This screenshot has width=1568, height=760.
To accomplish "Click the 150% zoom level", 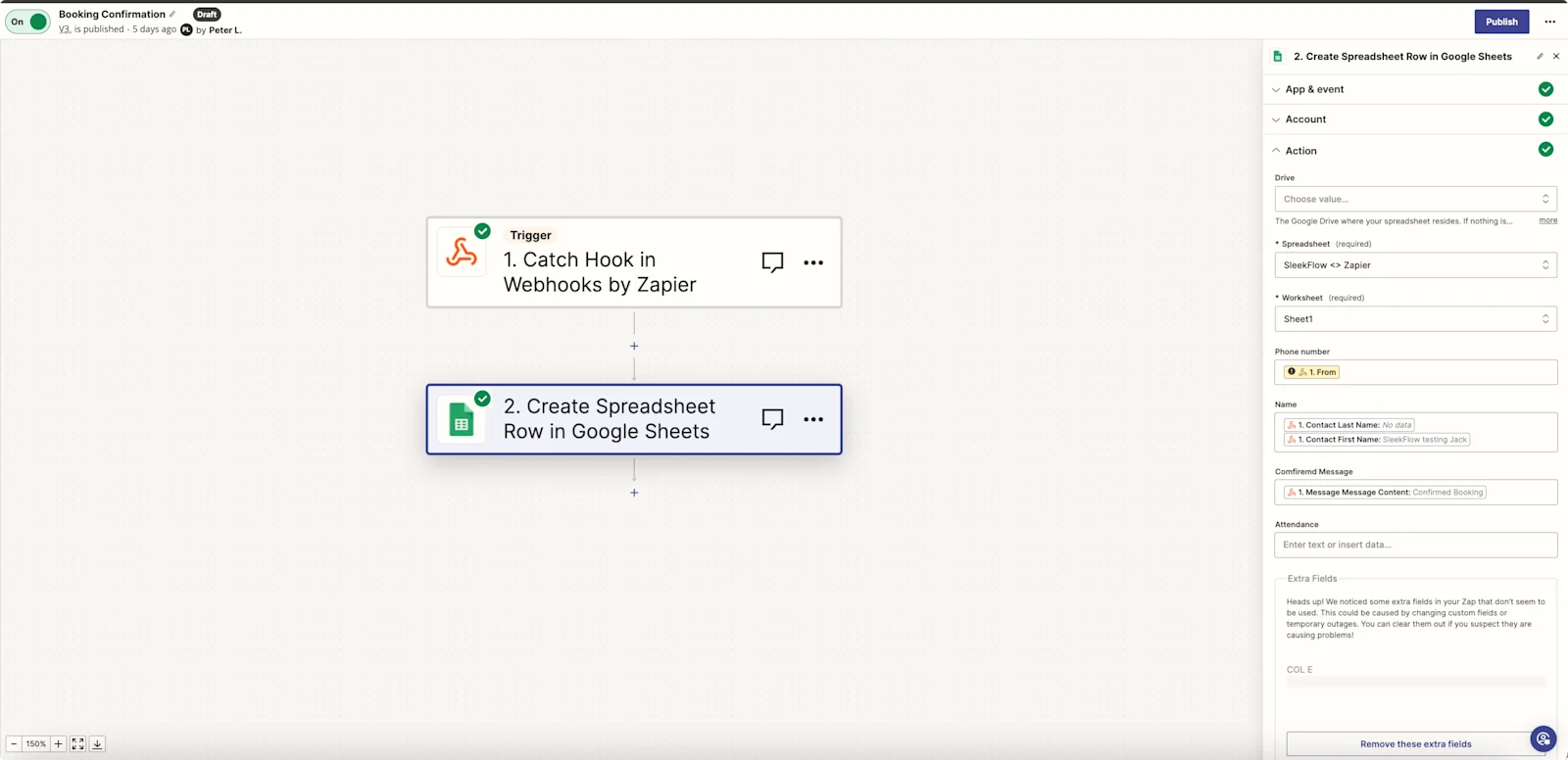I will pos(36,744).
